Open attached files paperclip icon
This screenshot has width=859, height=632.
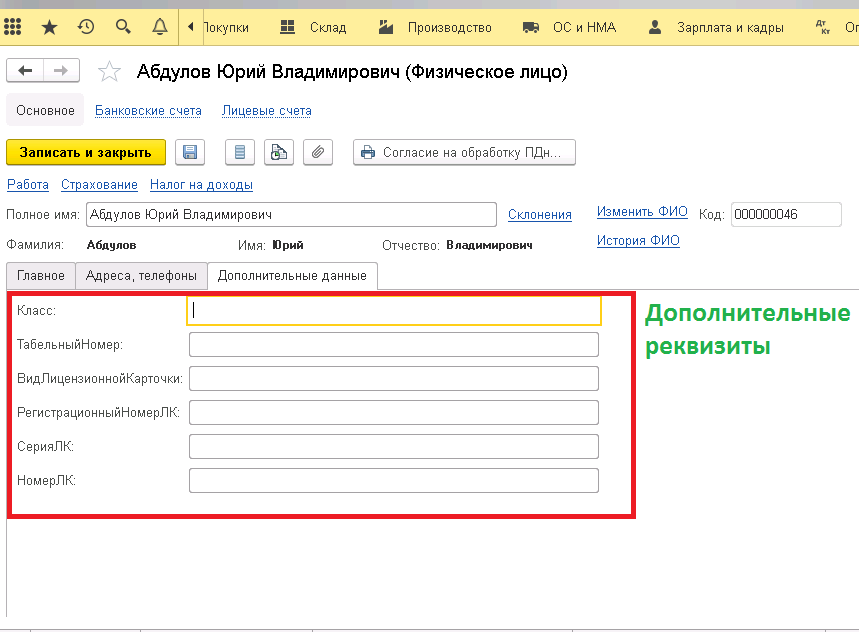(x=317, y=152)
